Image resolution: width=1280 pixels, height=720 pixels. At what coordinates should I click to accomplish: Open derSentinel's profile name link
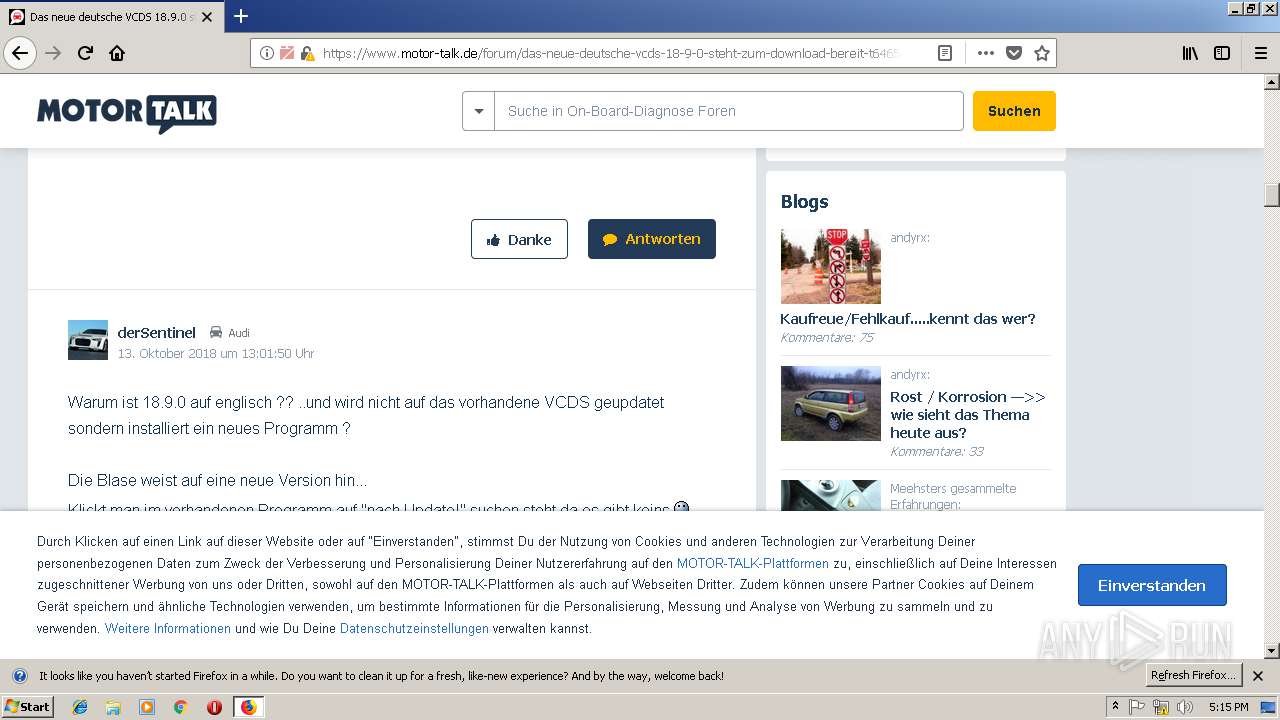(x=156, y=332)
